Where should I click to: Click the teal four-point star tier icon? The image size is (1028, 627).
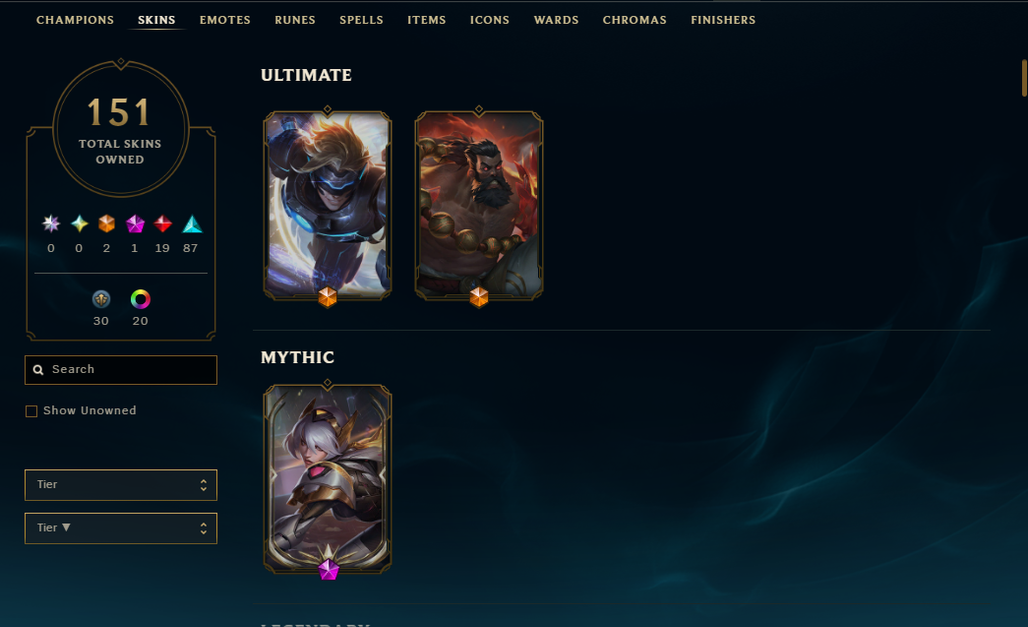click(79, 224)
